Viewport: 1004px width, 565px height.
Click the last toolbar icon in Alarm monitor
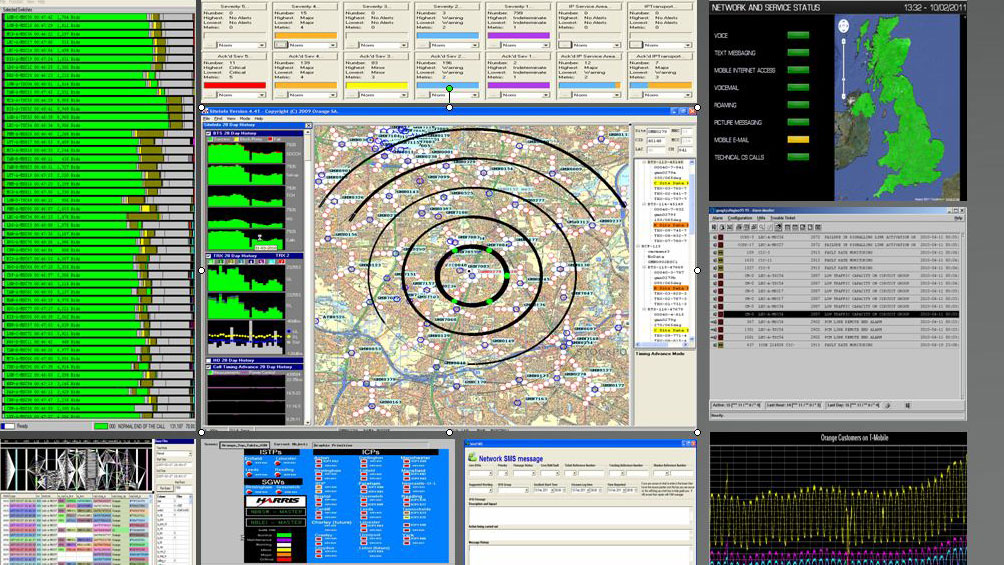coord(818,227)
